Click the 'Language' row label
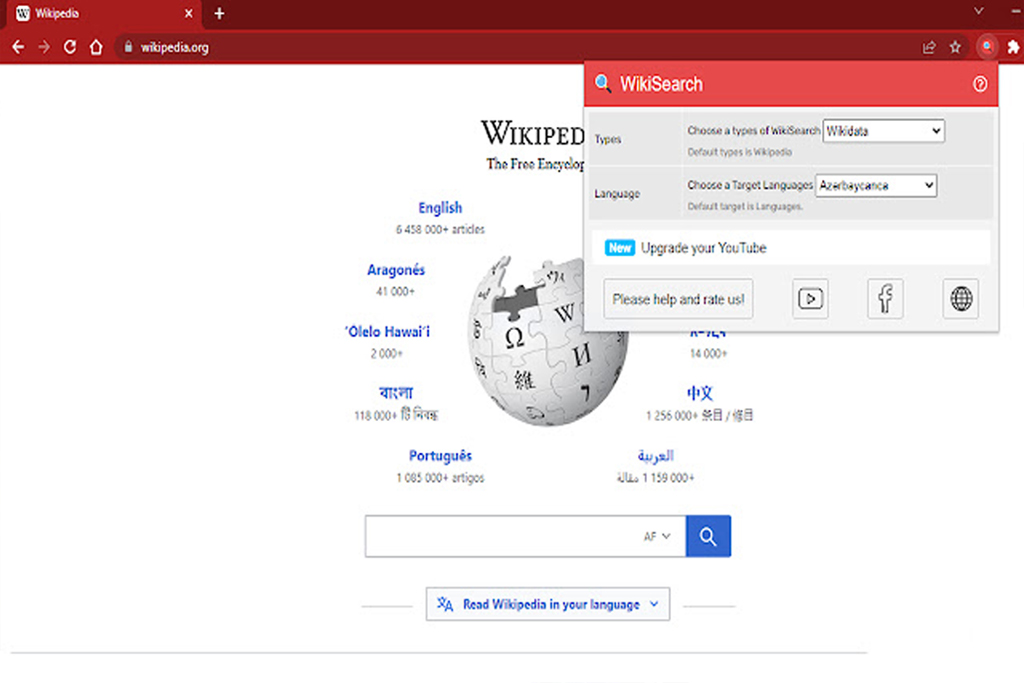1024x683 pixels. click(x=617, y=194)
